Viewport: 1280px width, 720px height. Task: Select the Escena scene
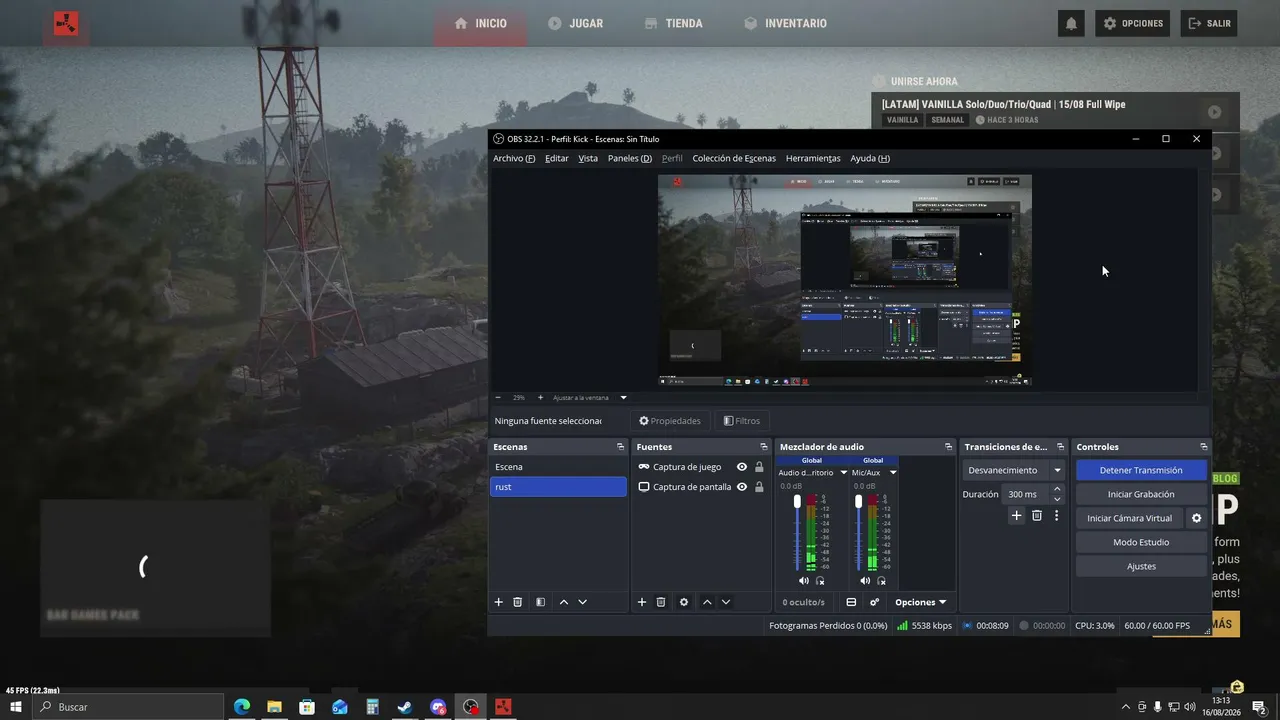coord(558,467)
